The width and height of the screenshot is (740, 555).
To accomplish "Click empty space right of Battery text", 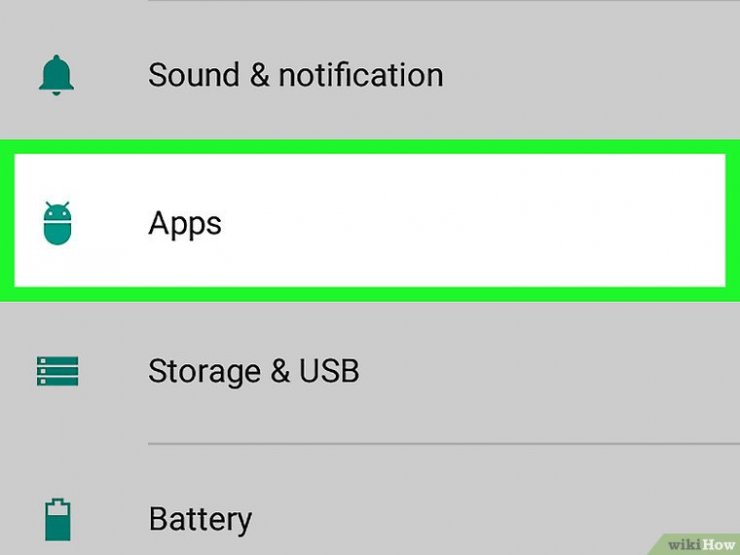I will (496, 520).
